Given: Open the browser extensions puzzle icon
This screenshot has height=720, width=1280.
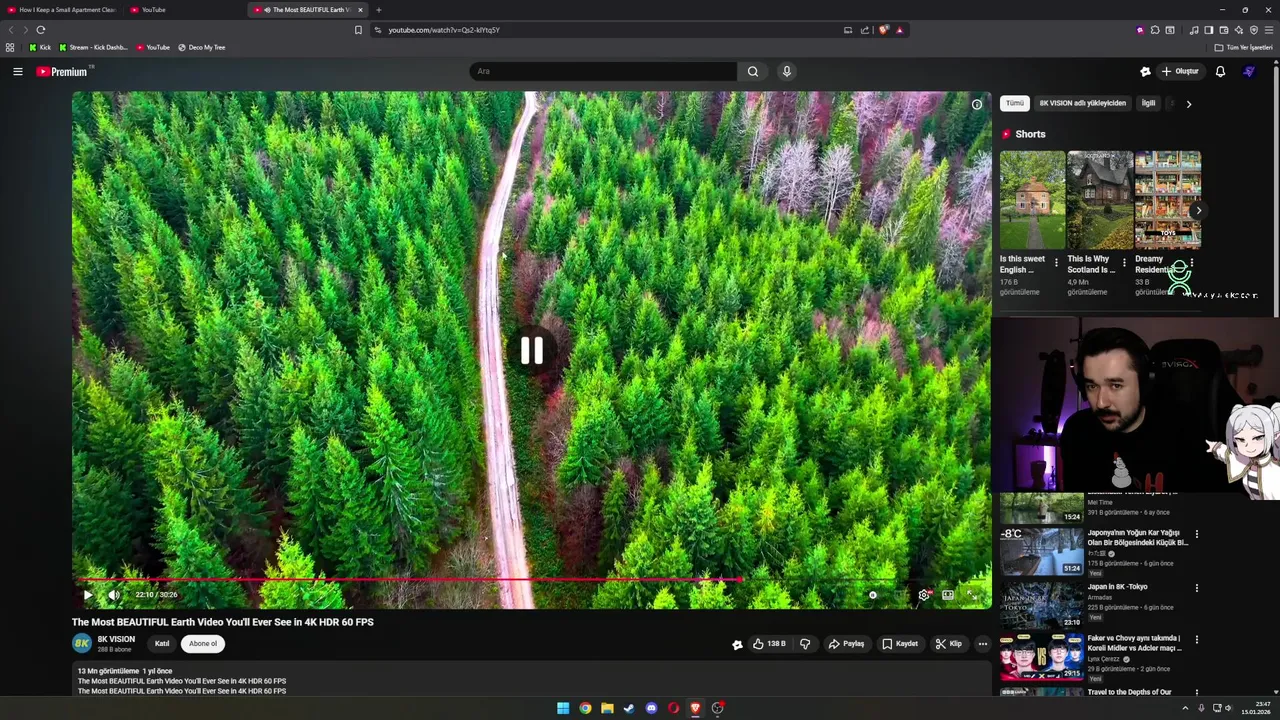Looking at the screenshot, I should [x=1155, y=30].
